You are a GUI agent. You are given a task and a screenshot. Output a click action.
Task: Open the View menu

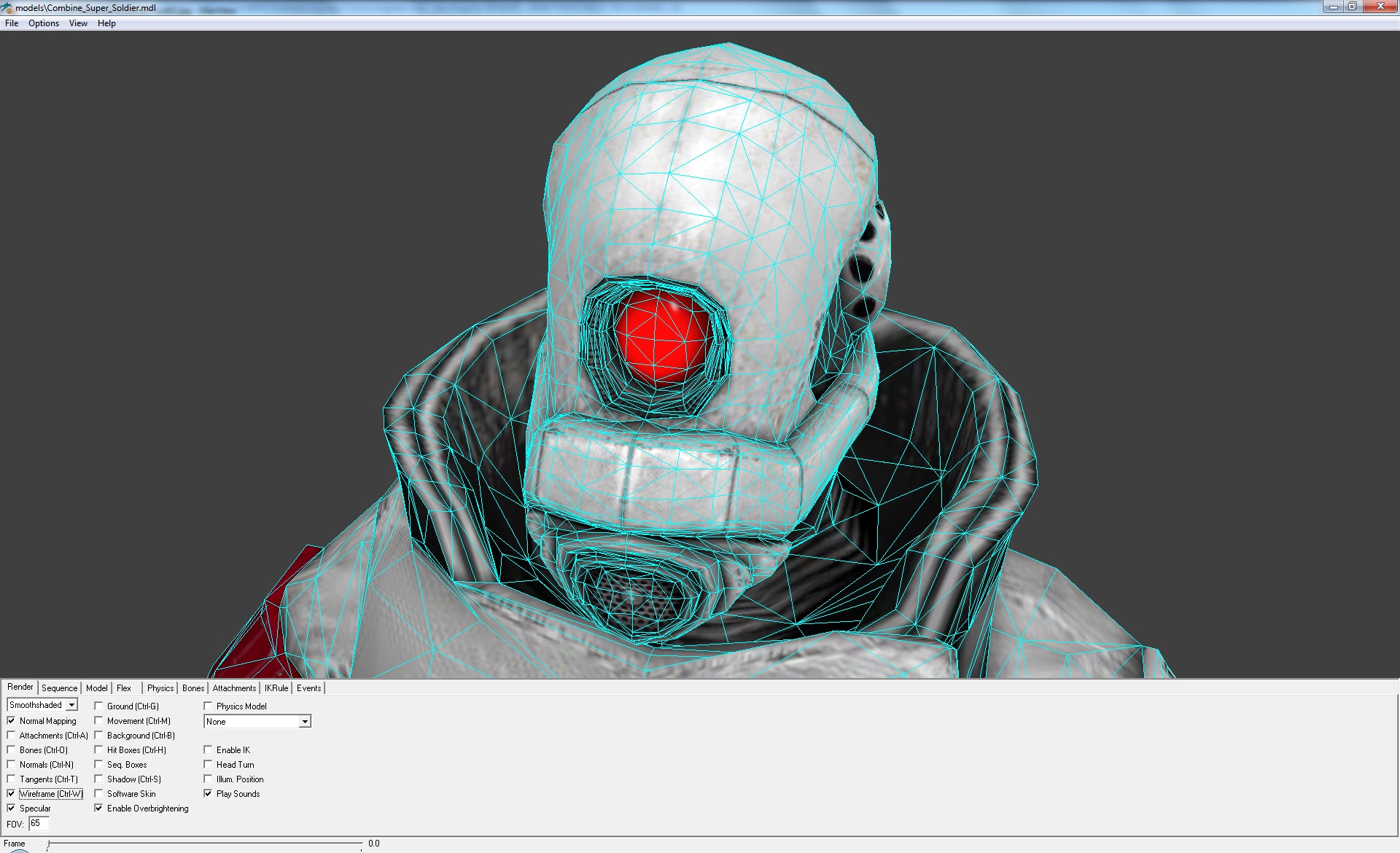78,23
